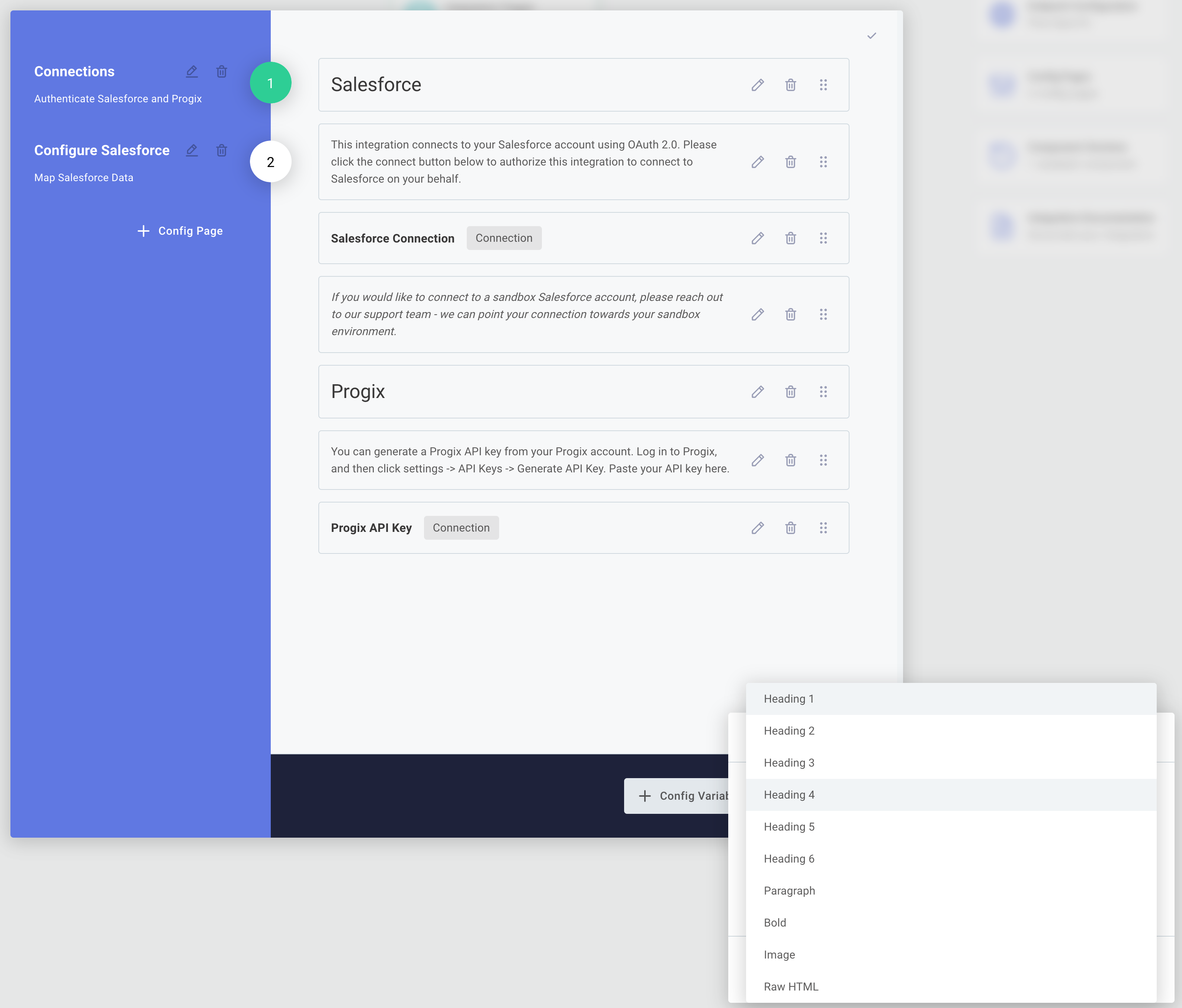Image resolution: width=1182 pixels, height=1008 pixels.
Task: Add a new Config Page
Action: pos(180,231)
